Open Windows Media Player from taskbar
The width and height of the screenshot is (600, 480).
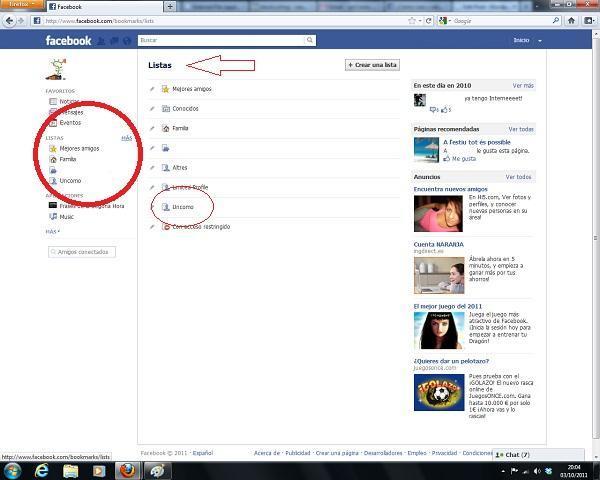click(x=99, y=471)
